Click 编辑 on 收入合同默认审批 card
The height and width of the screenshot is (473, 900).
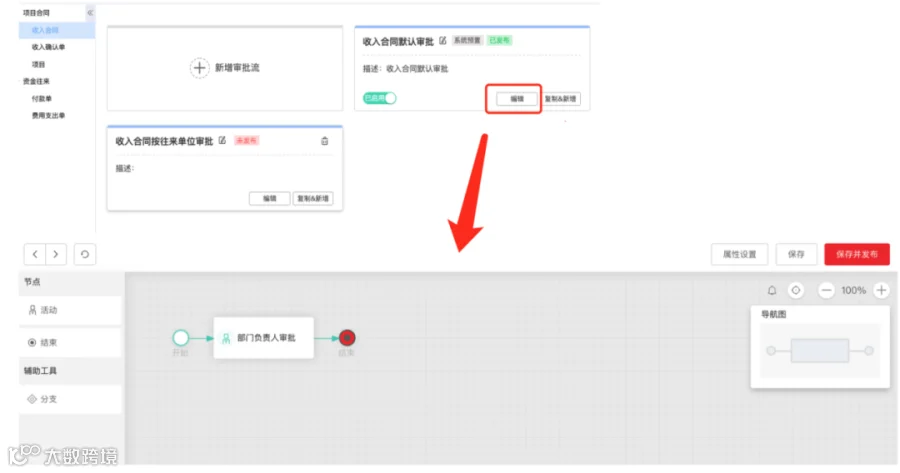517,99
